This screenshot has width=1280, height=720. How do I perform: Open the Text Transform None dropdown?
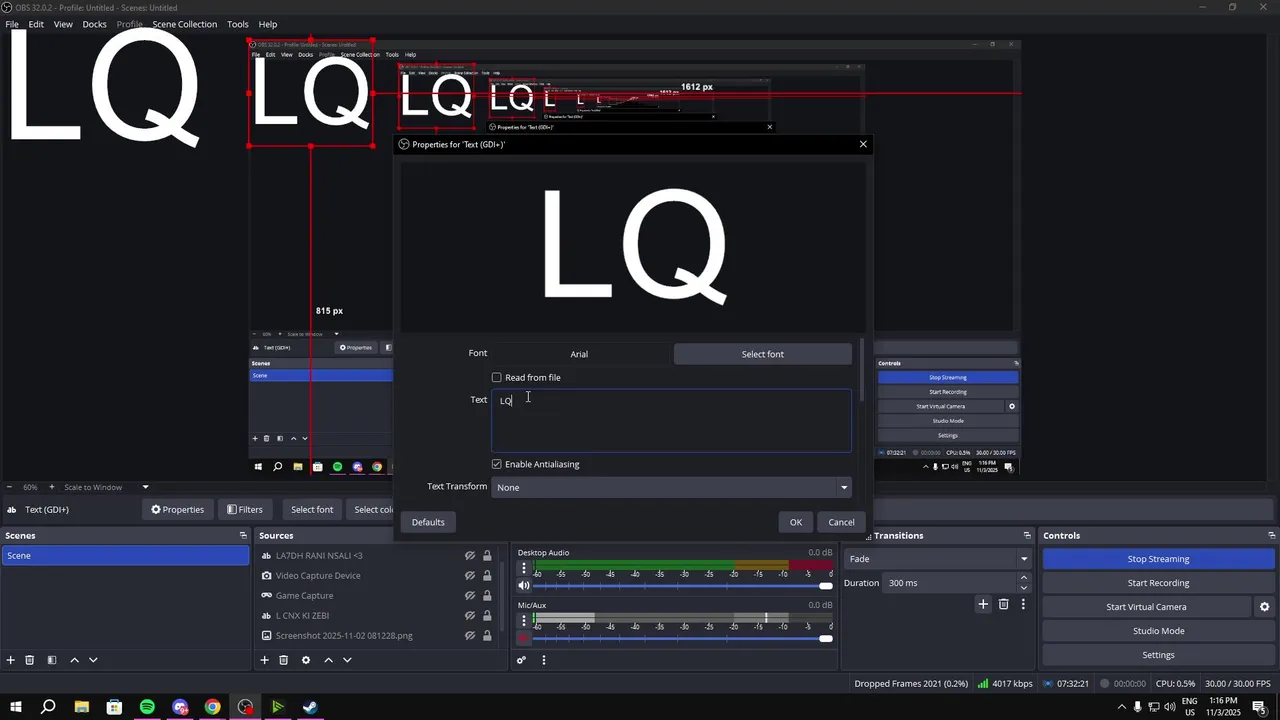pyautogui.click(x=671, y=487)
